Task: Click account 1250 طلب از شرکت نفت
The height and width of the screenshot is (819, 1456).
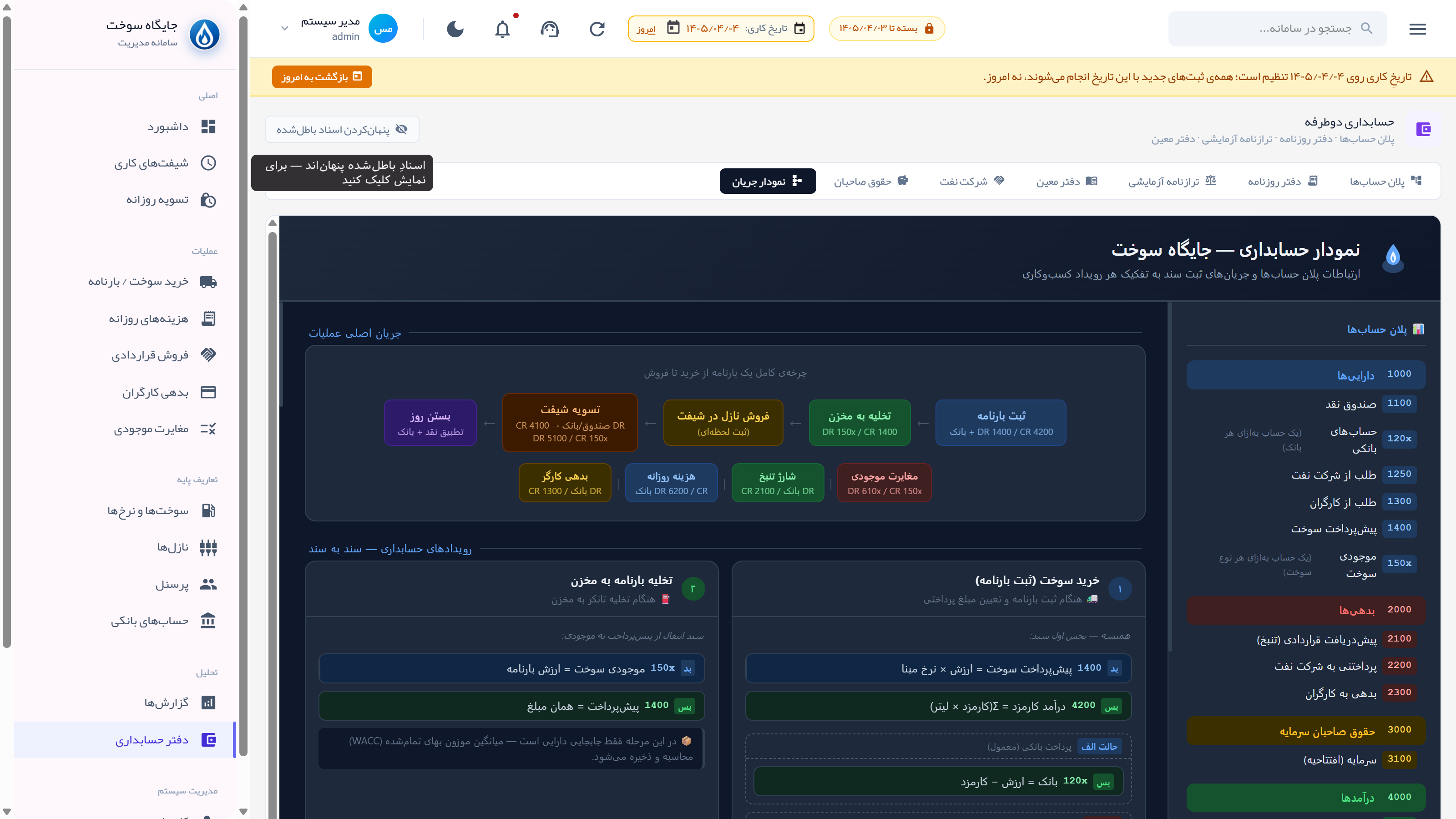Action: (1306, 474)
